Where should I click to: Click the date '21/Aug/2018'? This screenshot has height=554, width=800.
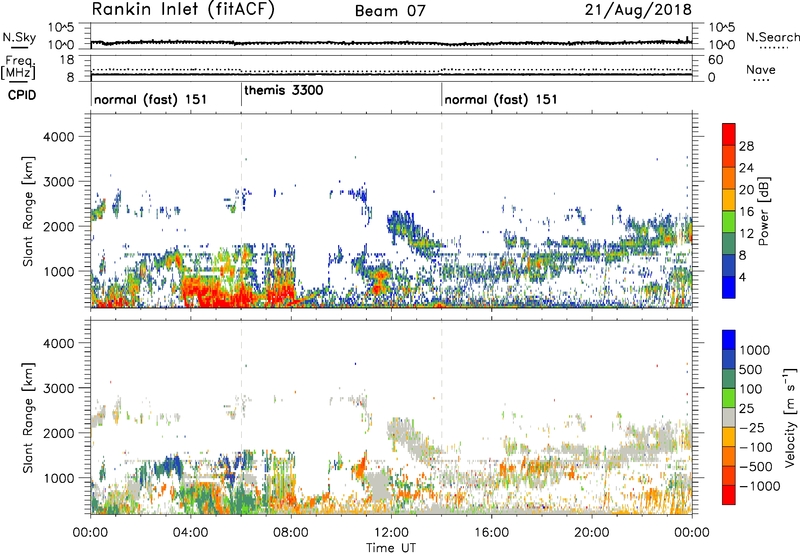tap(638, 10)
